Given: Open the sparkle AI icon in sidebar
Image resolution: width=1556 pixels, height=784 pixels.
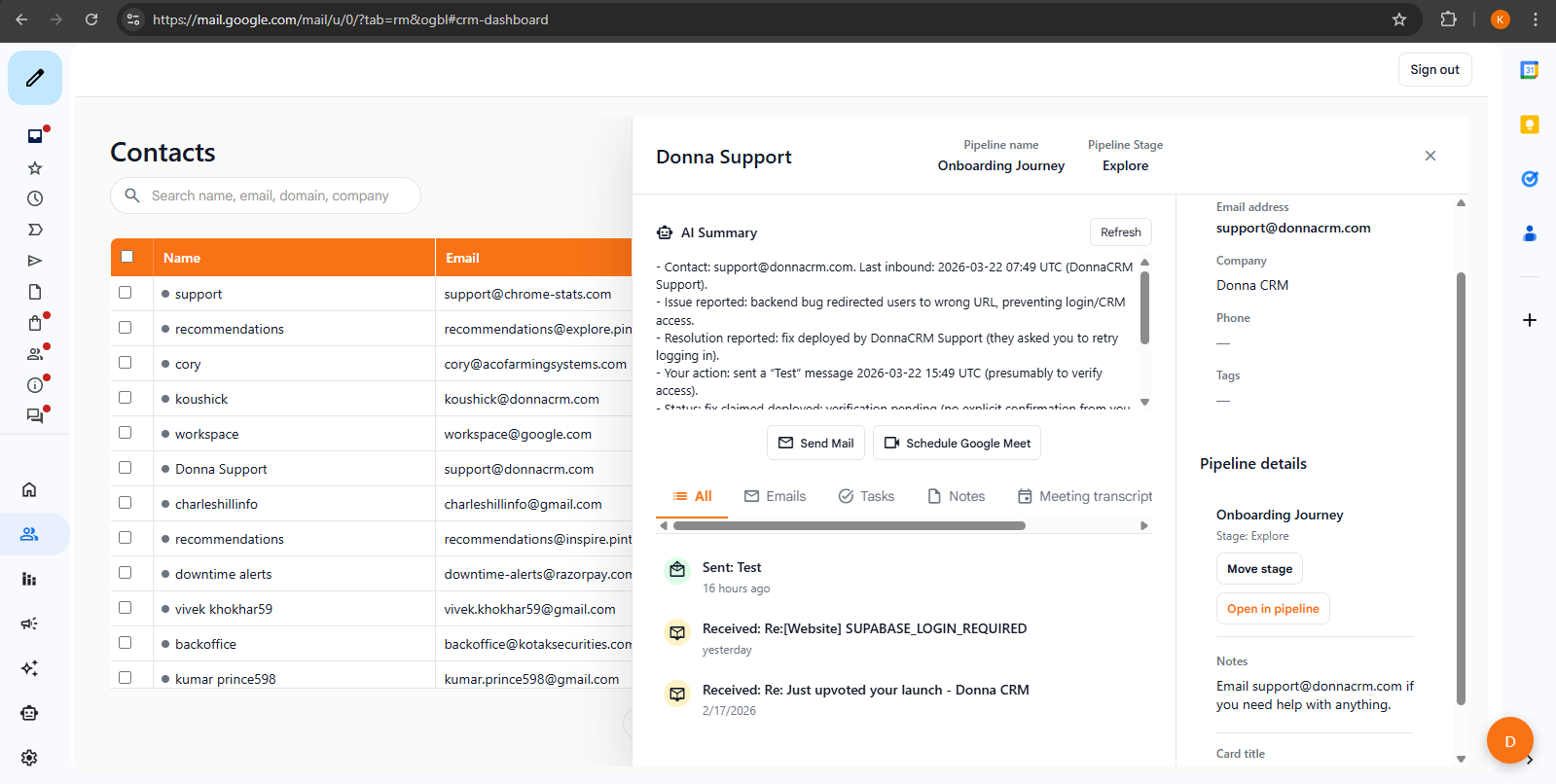Looking at the screenshot, I should (29, 668).
